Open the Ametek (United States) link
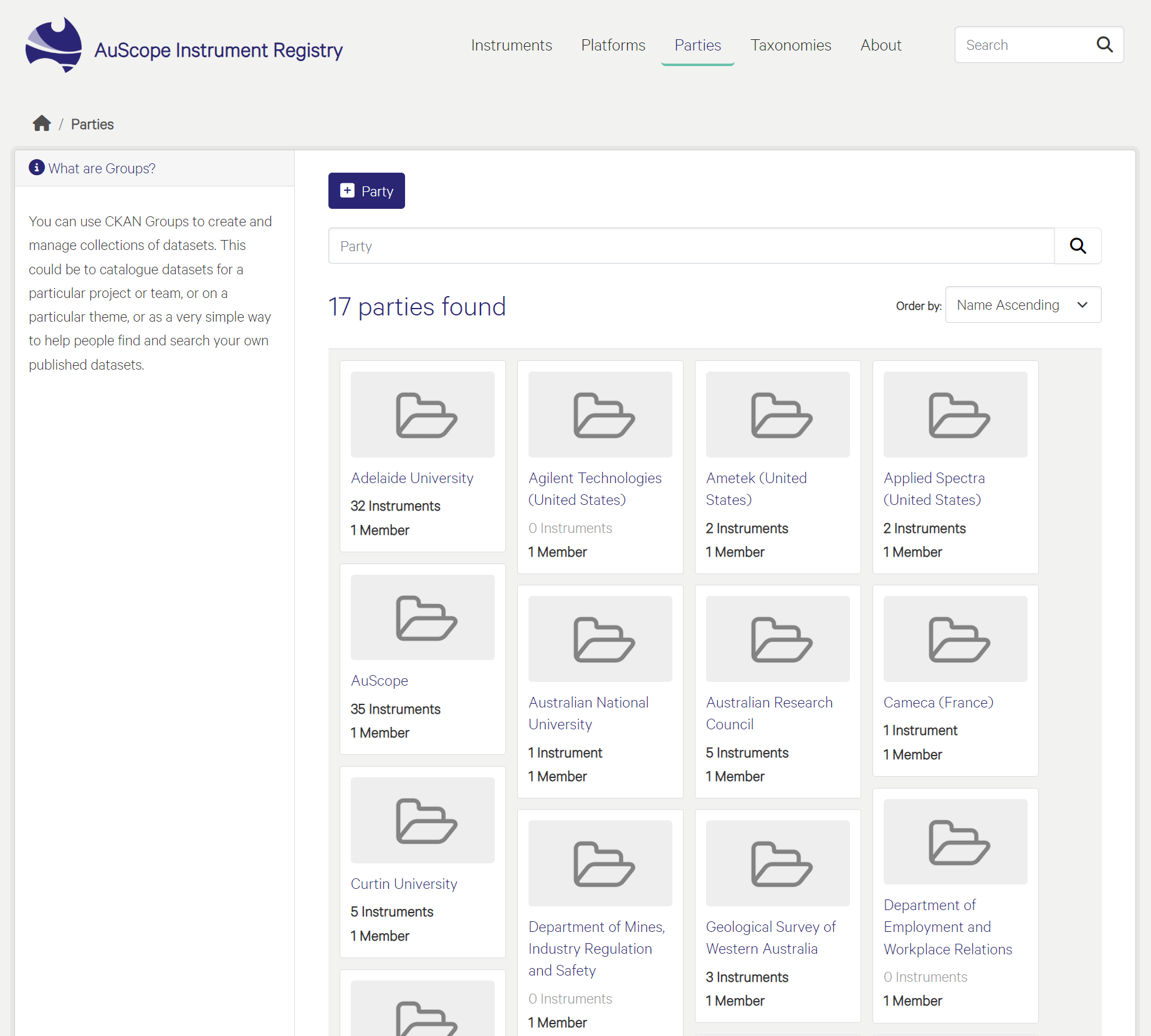This screenshot has width=1151, height=1036. tap(756, 489)
